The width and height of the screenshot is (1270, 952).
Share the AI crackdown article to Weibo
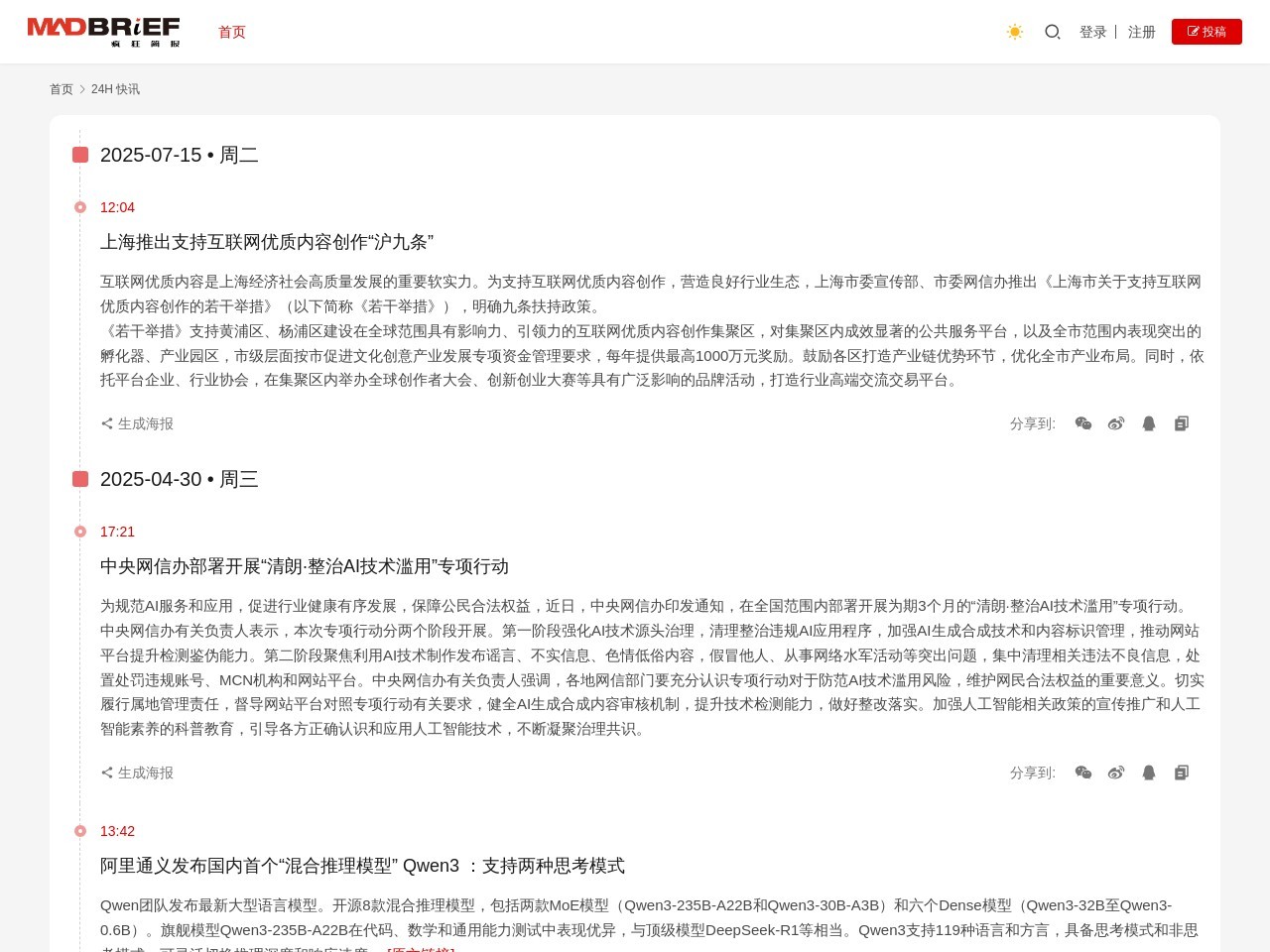pyautogui.click(x=1116, y=773)
